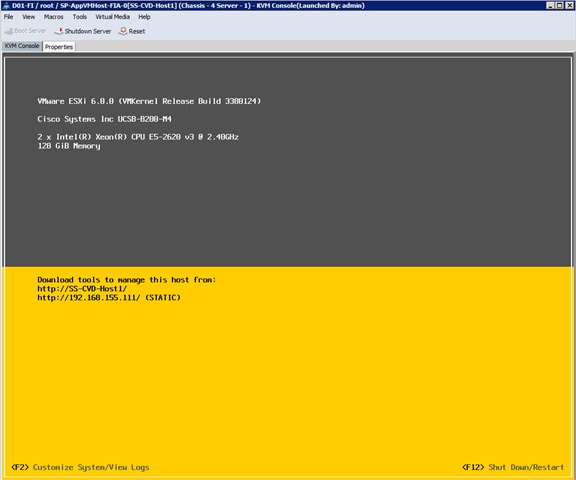576x480 pixels.
Task: Open the Virtual Media menu
Action: (112, 17)
